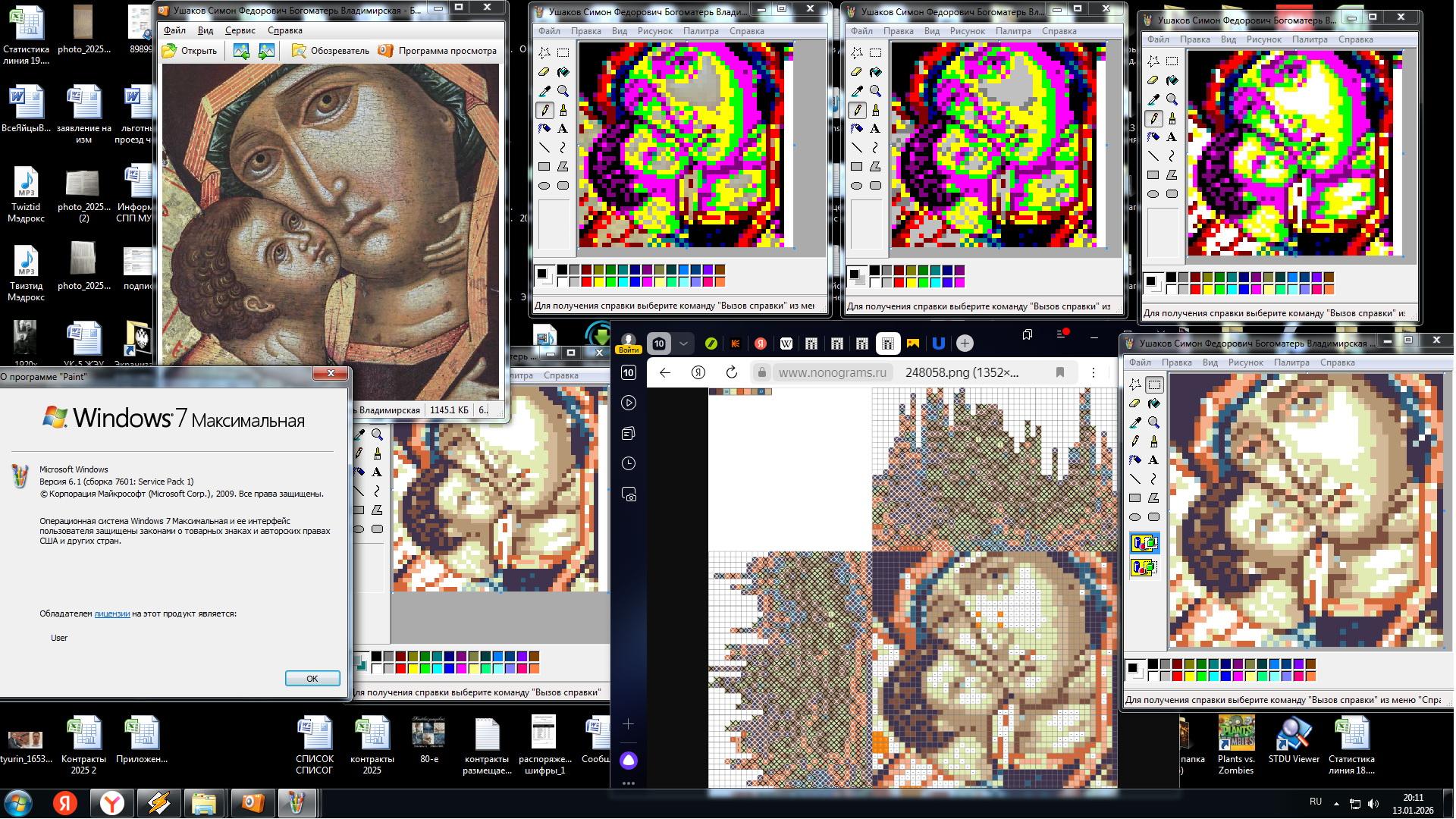The height and width of the screenshot is (819, 1456).
Task: Open the browser three-dot page menu
Action: (1094, 372)
